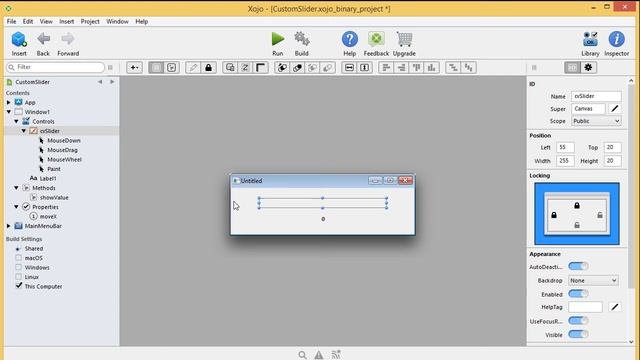Open the Insert menu
Viewport: 640px width, 360px height.
tap(67, 21)
